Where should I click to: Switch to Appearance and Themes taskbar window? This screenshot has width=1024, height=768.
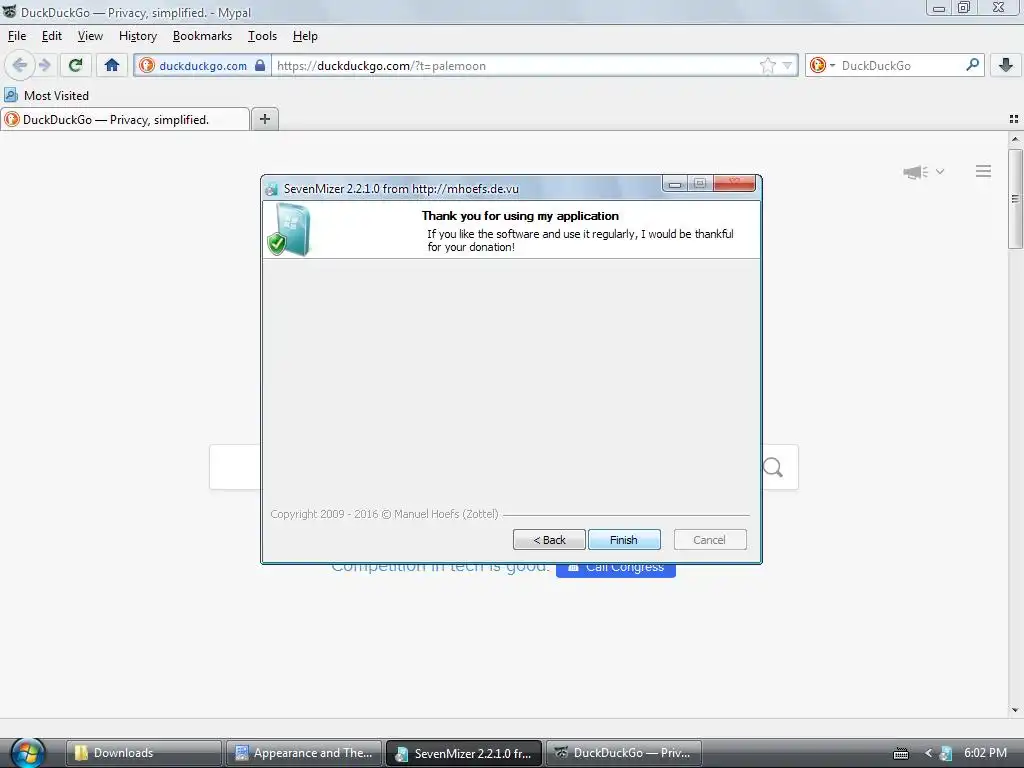click(x=304, y=753)
